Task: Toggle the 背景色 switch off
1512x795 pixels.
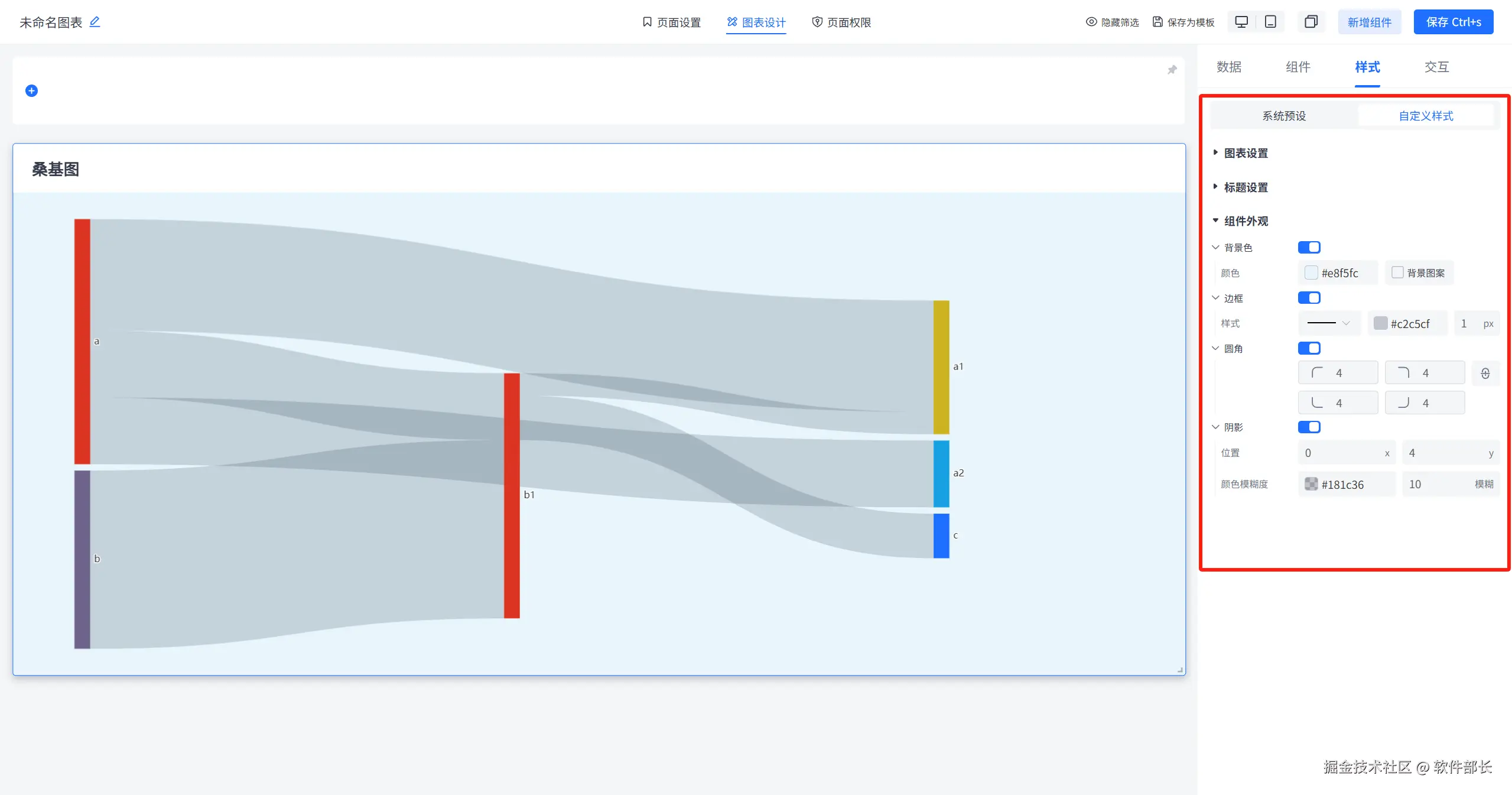Action: [x=1309, y=247]
